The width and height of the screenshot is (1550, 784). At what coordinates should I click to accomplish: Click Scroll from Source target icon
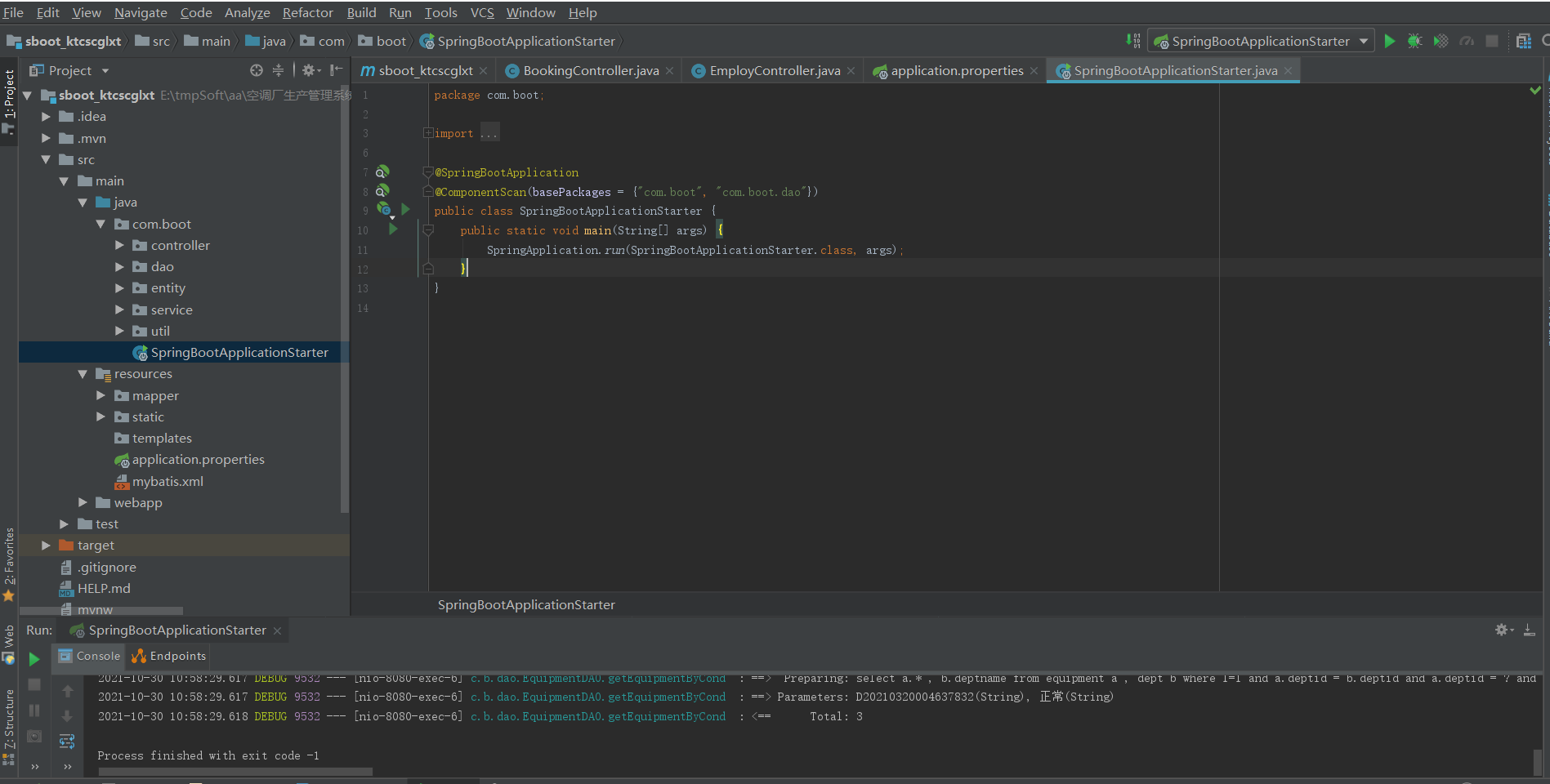click(257, 70)
